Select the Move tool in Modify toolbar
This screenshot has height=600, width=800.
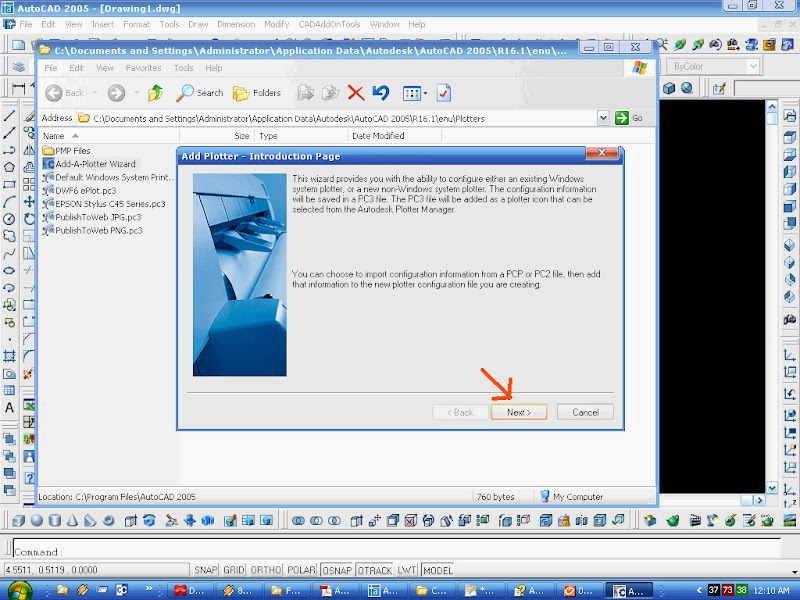point(29,202)
